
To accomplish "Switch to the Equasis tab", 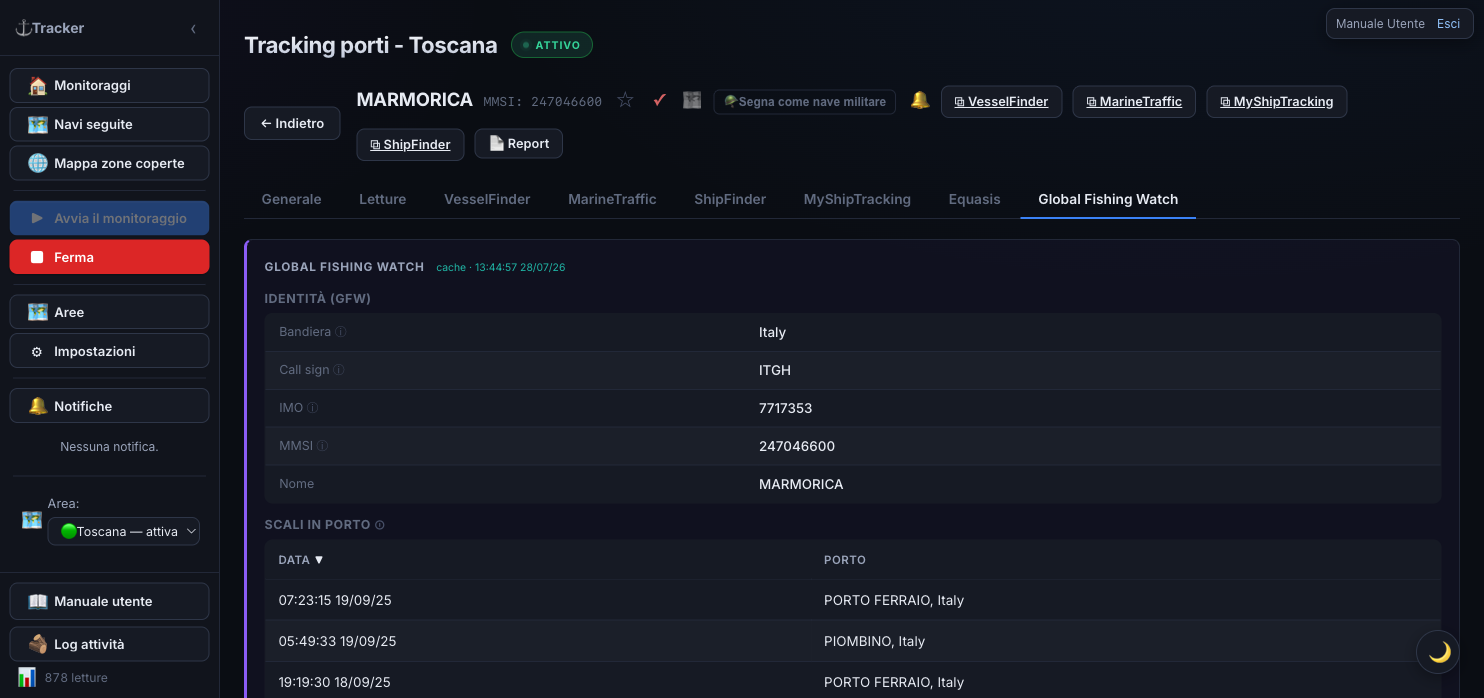I will [x=974, y=199].
